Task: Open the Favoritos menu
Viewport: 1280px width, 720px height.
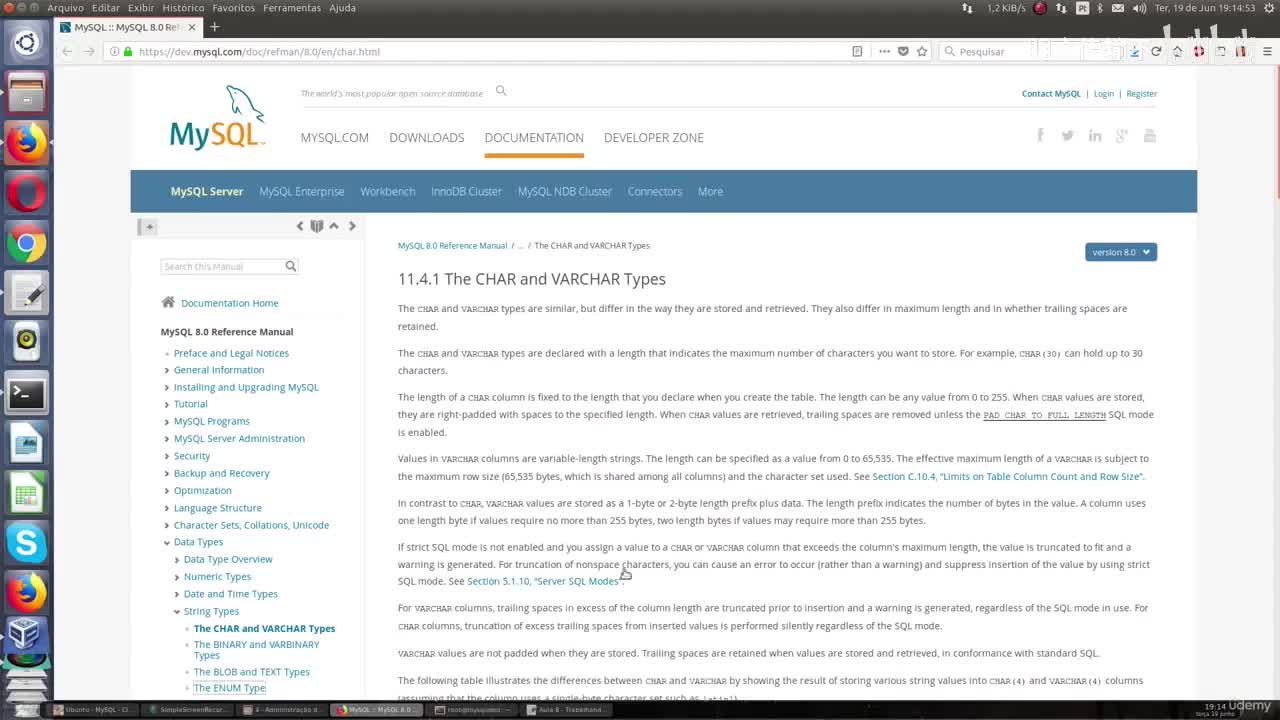Action: pyautogui.click(x=233, y=8)
